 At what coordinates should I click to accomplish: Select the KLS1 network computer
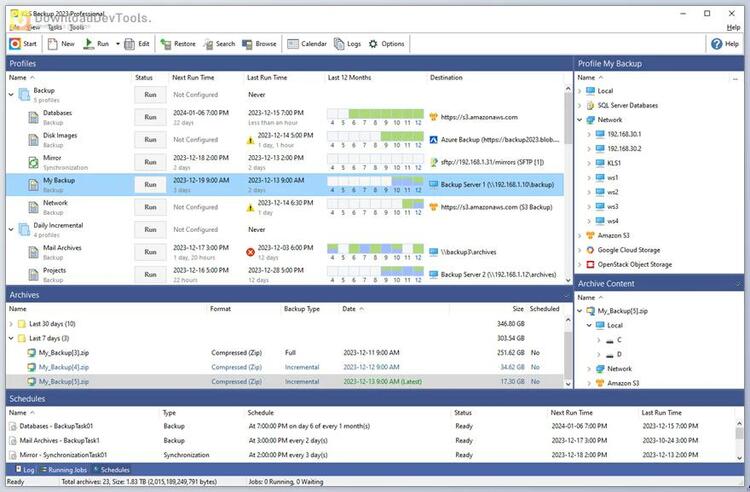[614, 163]
